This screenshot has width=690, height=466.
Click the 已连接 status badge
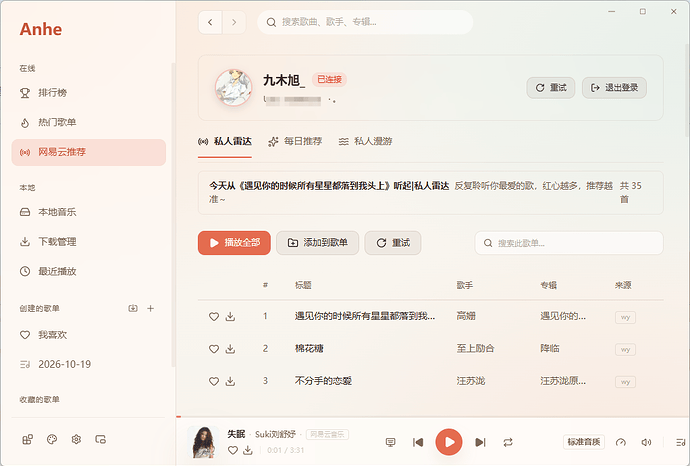point(330,80)
